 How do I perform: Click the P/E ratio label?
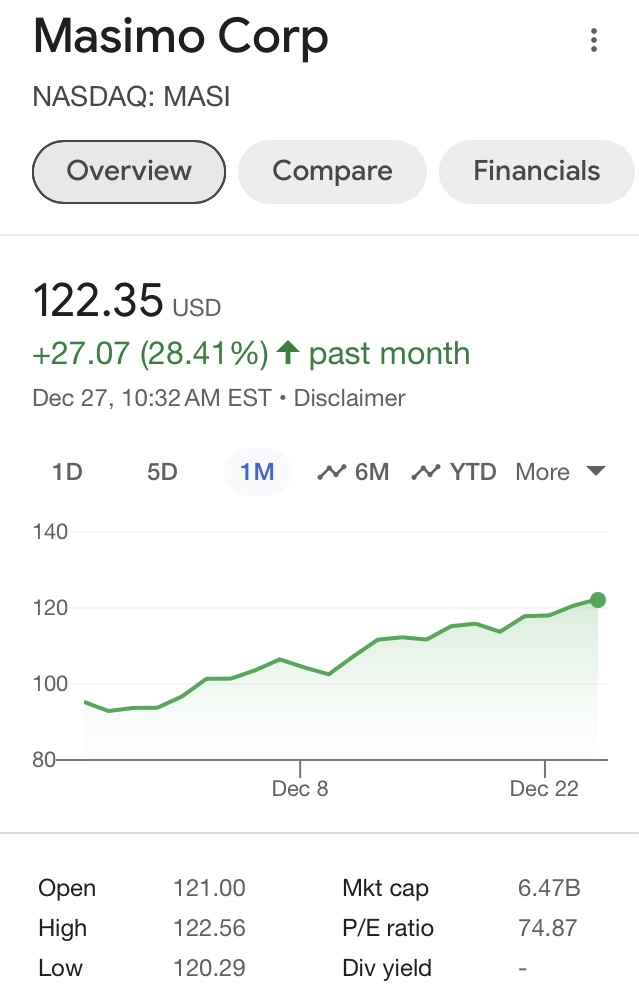point(388,928)
